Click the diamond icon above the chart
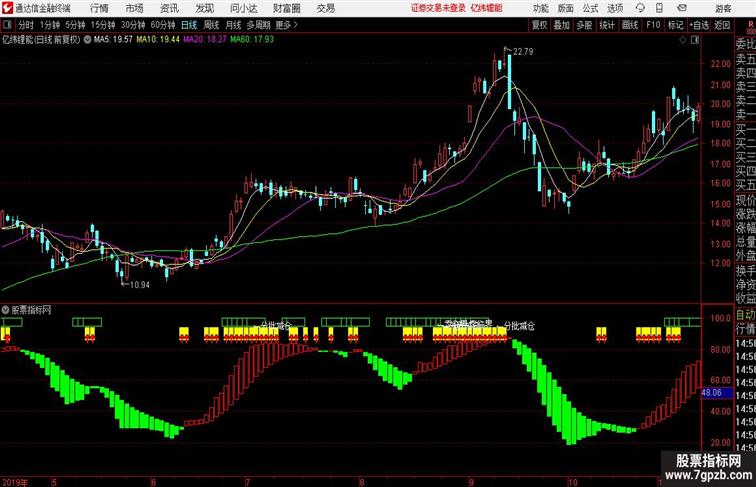Screen dimensions: 756x487 click(683, 40)
